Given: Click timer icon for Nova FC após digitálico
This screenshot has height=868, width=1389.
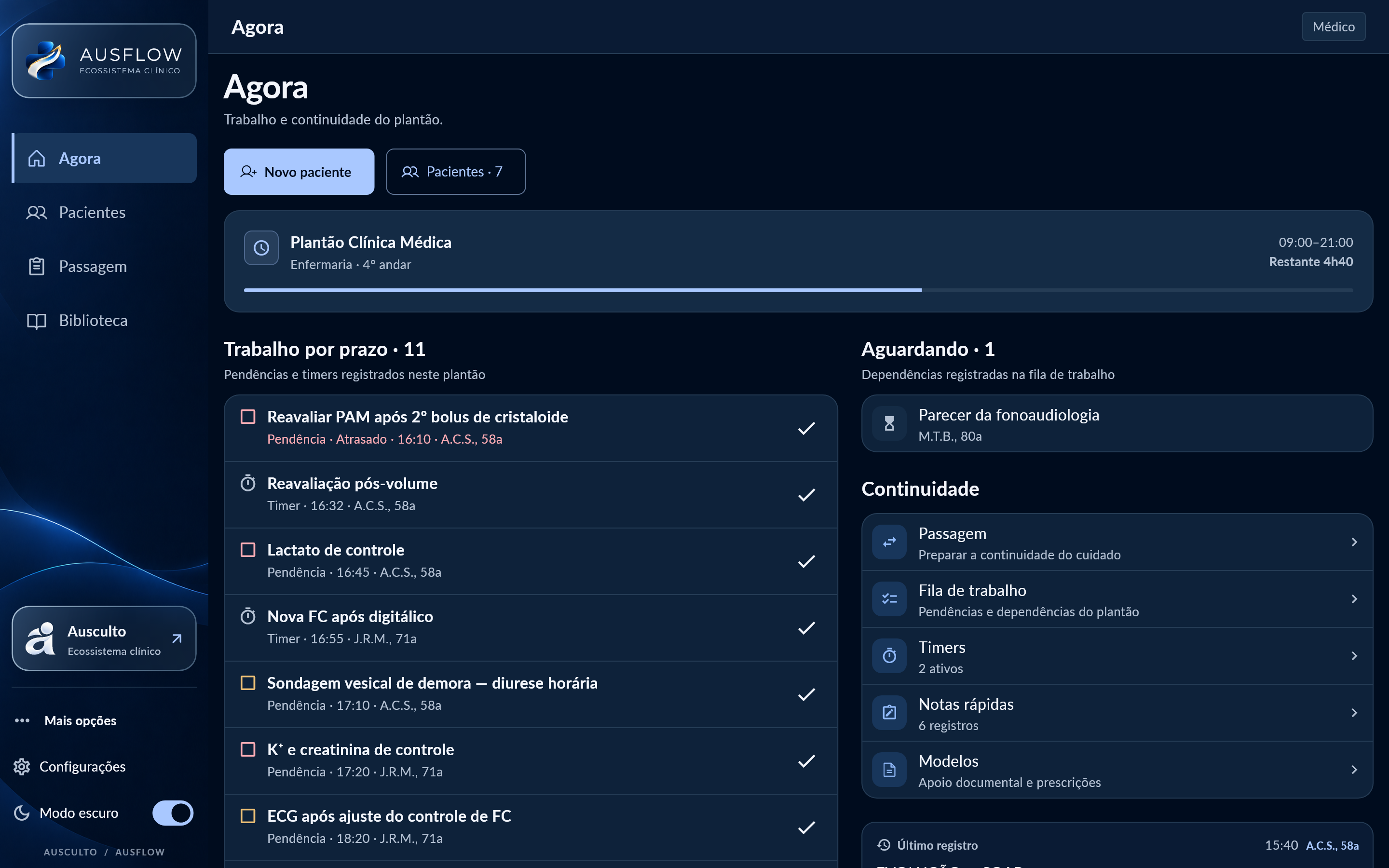Looking at the screenshot, I should [x=248, y=617].
